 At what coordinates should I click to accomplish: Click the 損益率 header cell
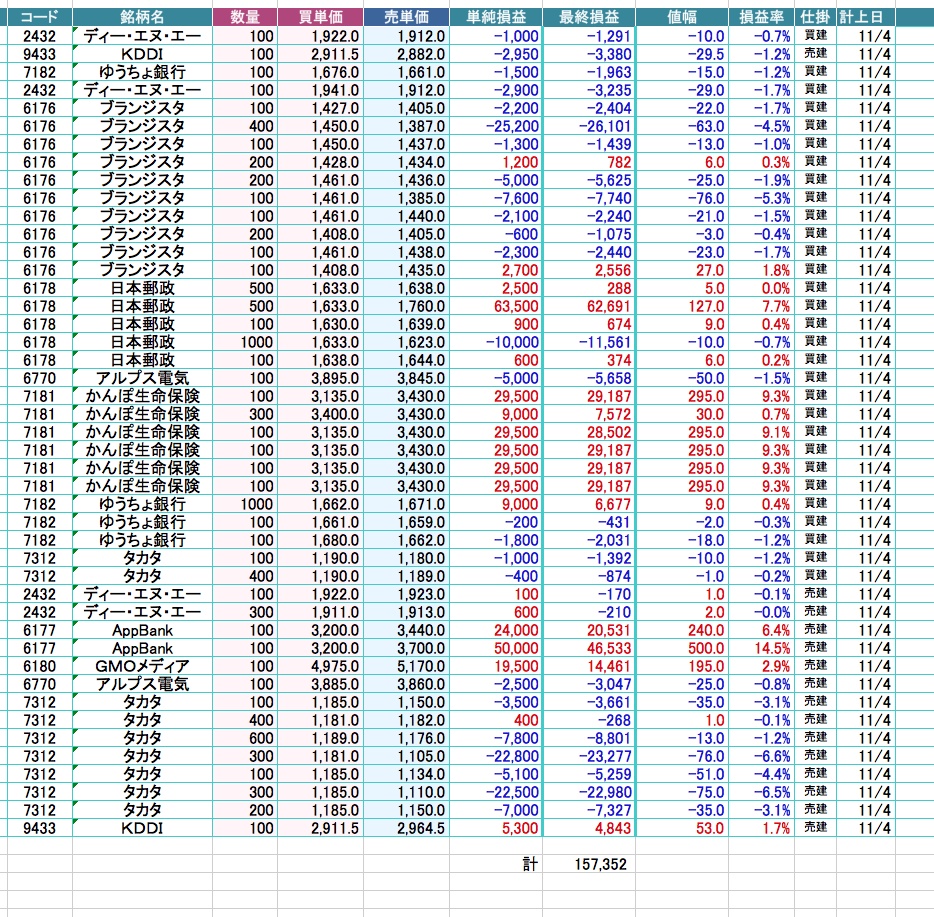click(761, 17)
